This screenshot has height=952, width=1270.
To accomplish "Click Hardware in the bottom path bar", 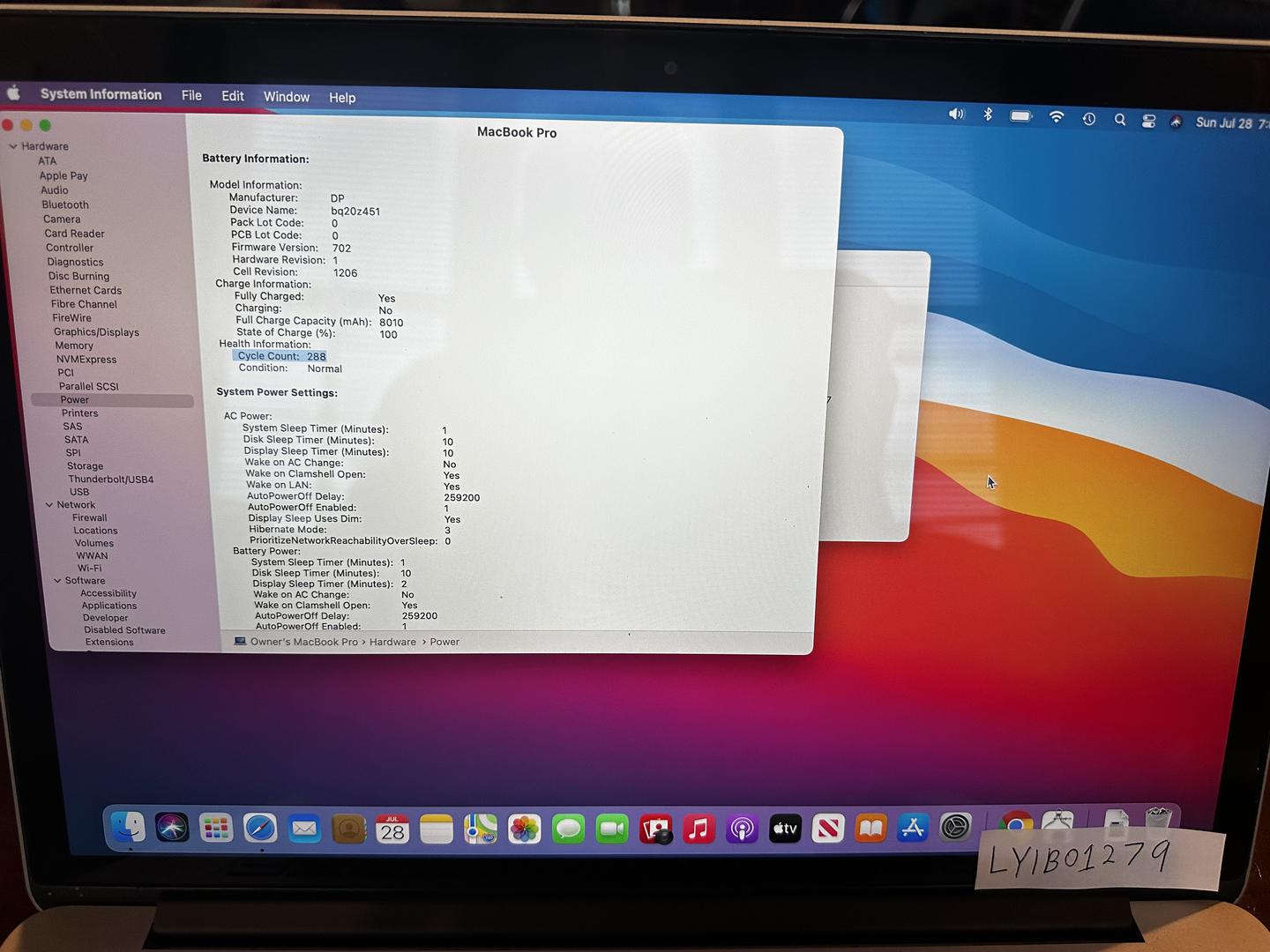I will pyautogui.click(x=392, y=642).
